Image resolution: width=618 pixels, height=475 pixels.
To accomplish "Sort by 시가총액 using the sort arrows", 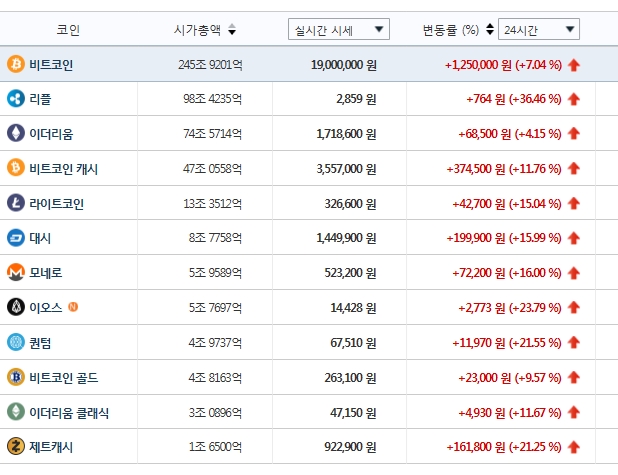I will (232, 30).
